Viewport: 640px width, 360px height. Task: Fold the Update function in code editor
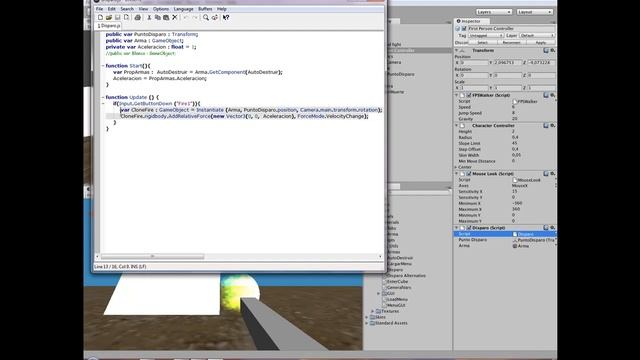click(x=103, y=97)
